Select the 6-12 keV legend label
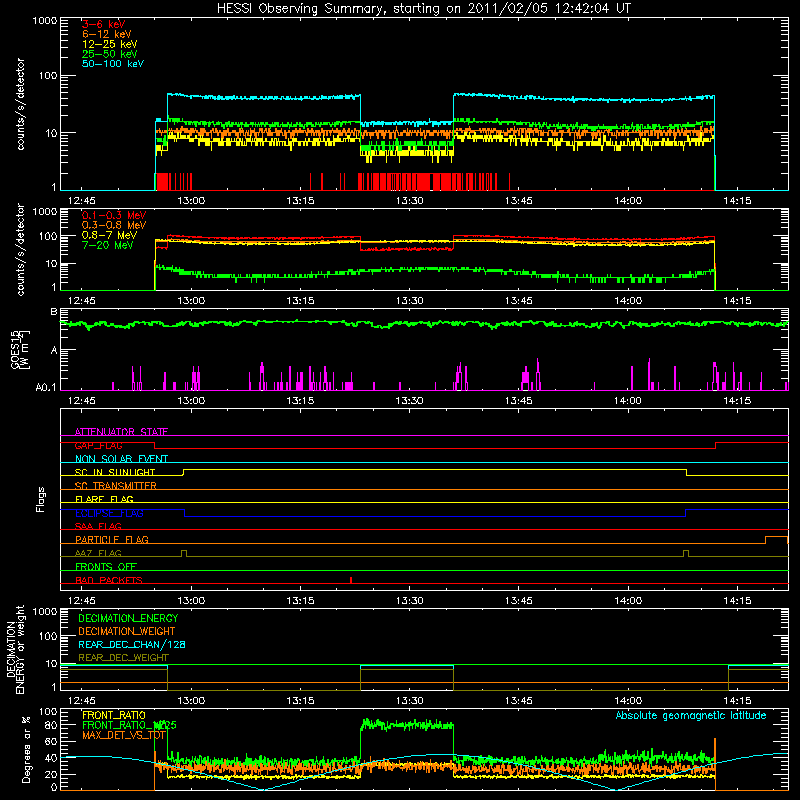 point(107,34)
